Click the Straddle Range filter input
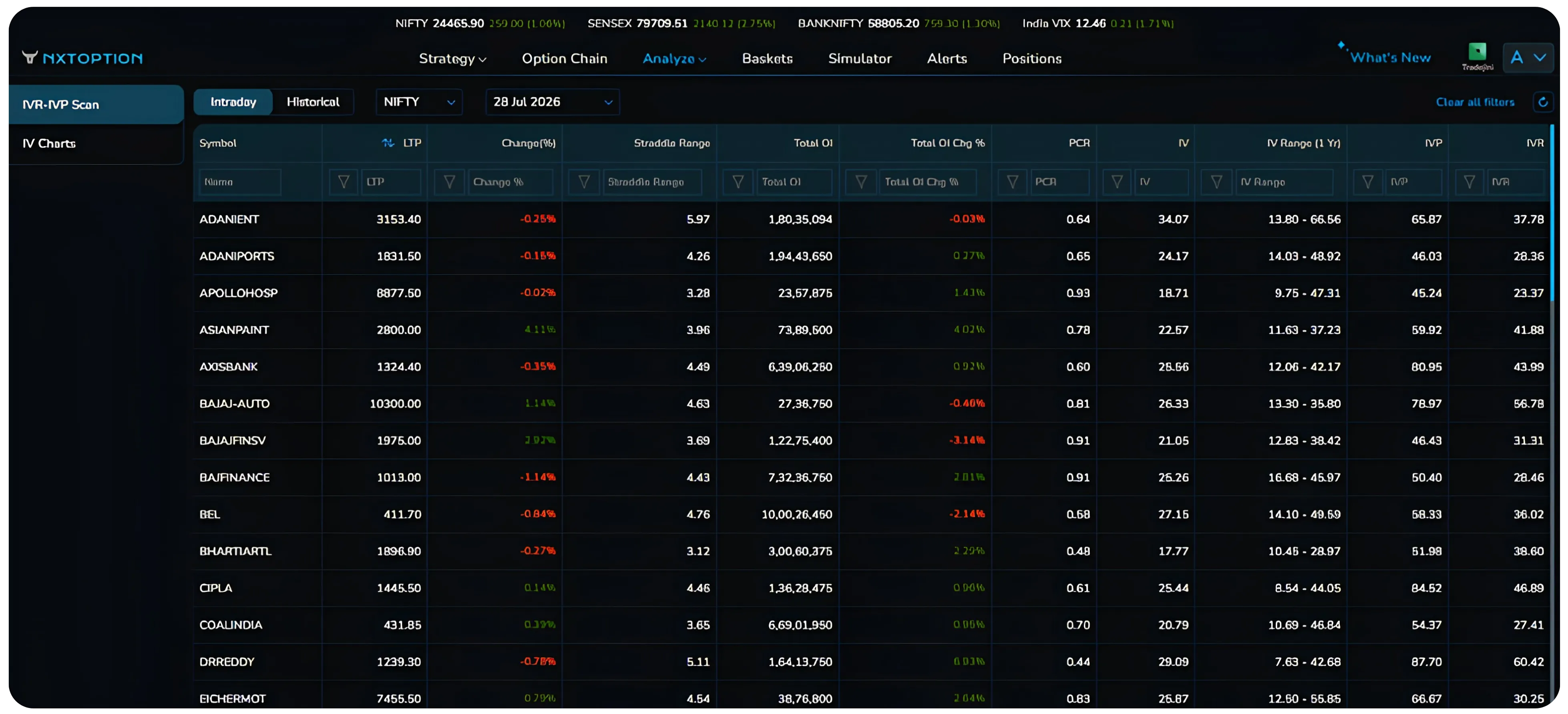Viewport: 1568px width, 714px height. pos(652,182)
